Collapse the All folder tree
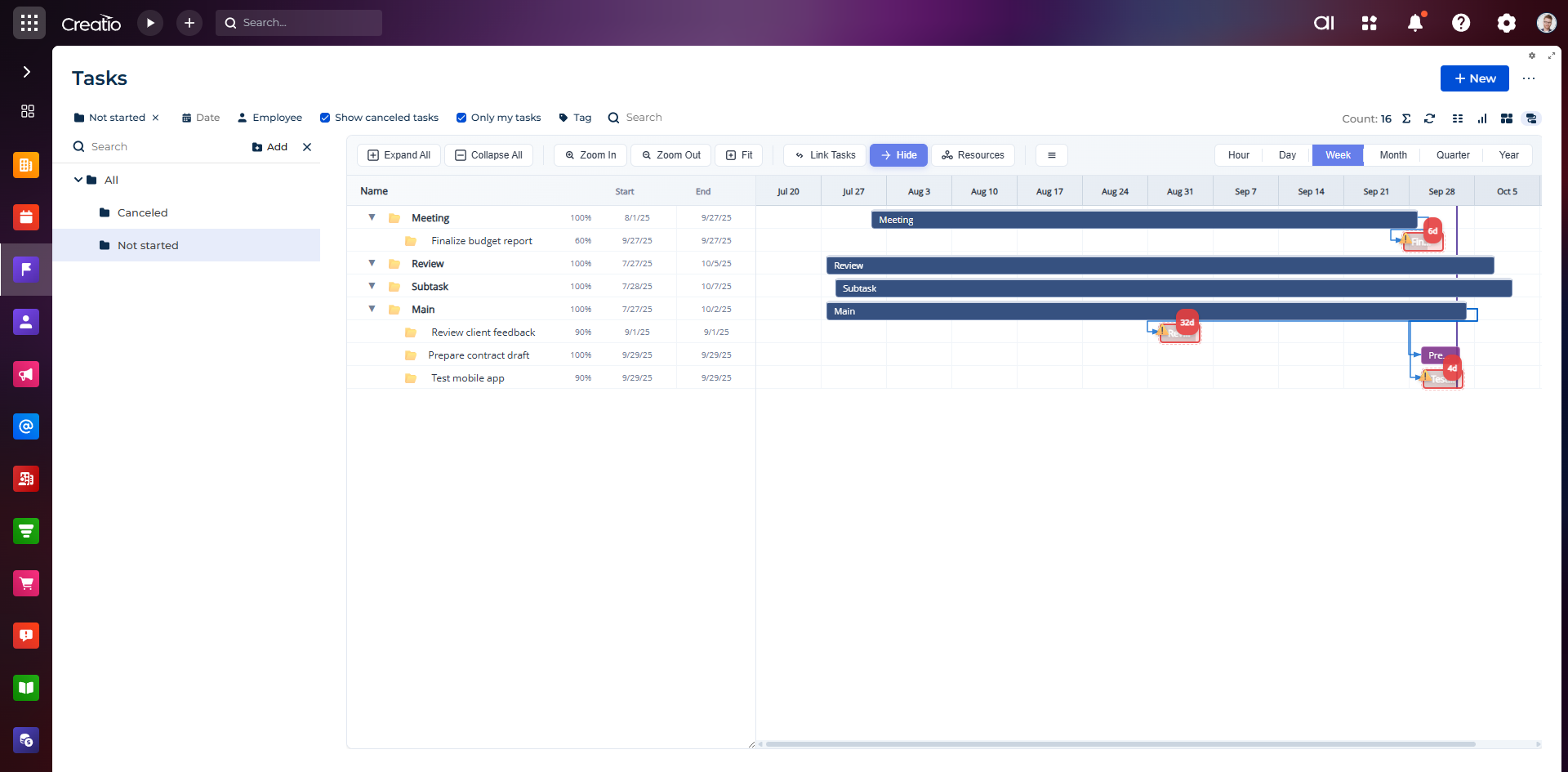Viewport: 1568px width, 772px height. click(78, 180)
